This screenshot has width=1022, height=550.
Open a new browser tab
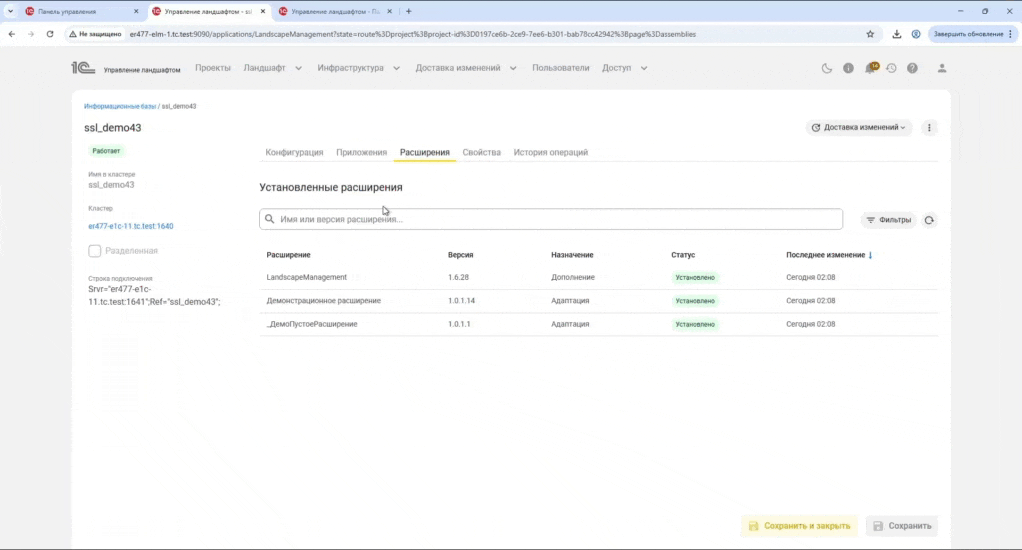(x=409, y=11)
